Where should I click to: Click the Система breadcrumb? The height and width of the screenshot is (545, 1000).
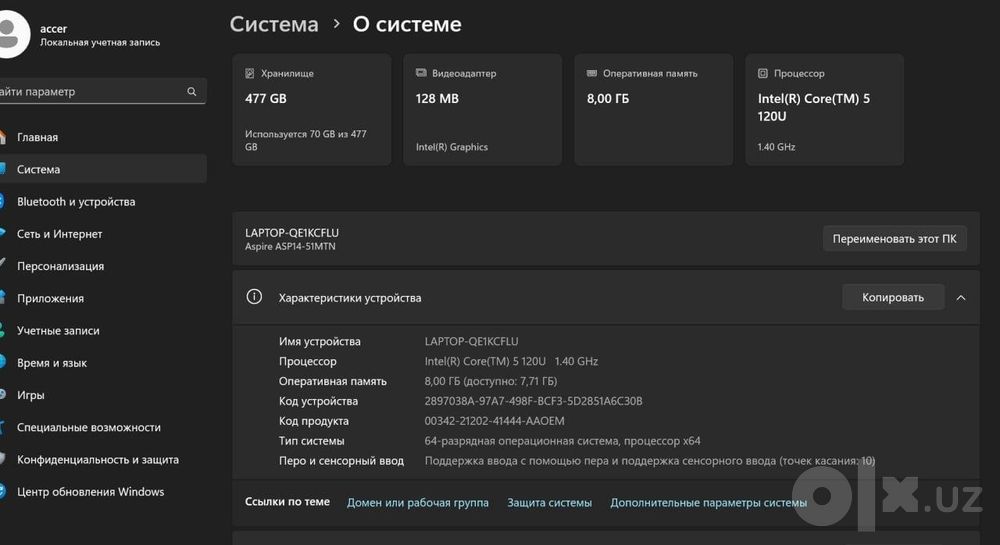click(274, 24)
